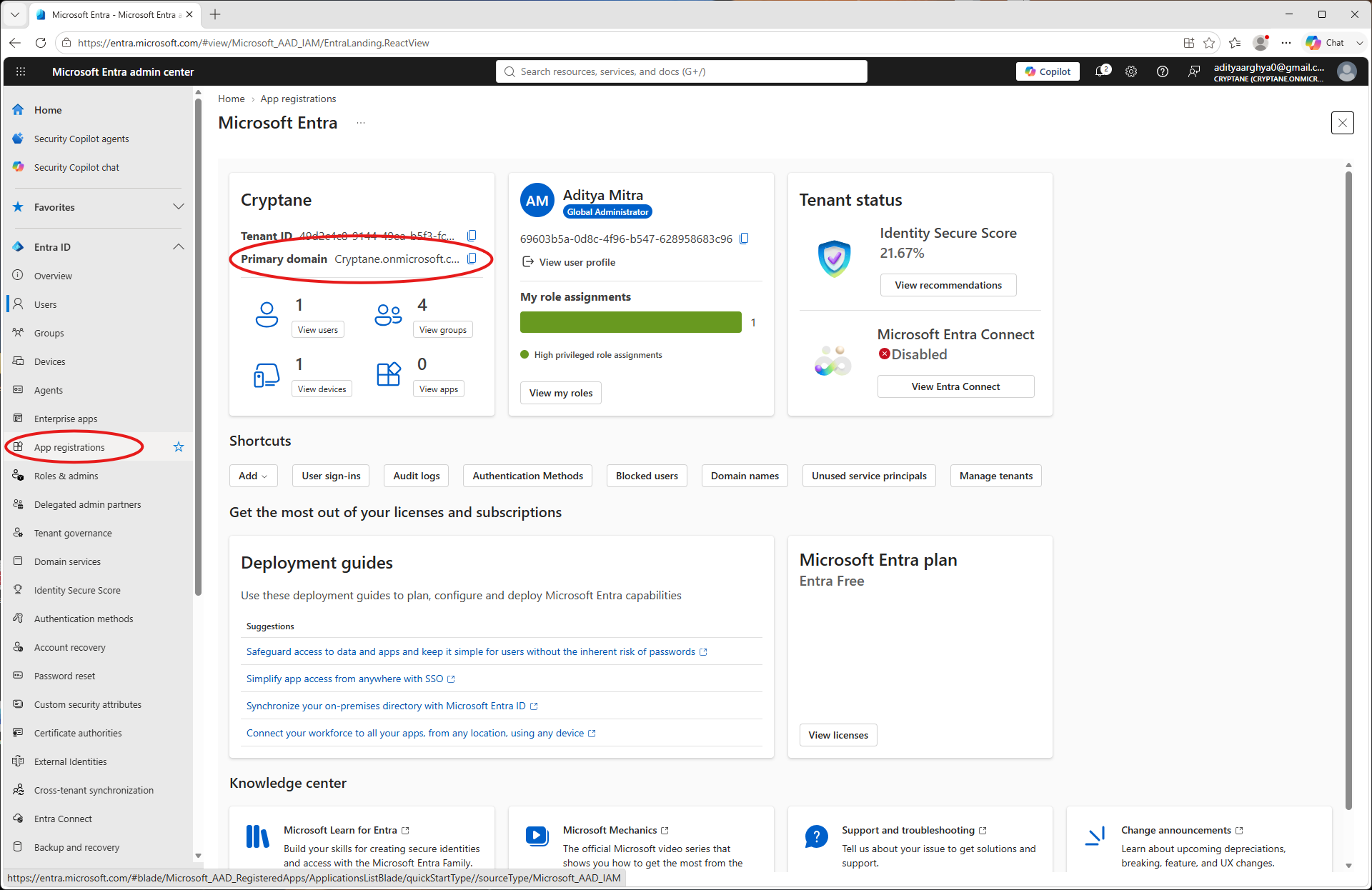The height and width of the screenshot is (890, 1372).
Task: Copy the Tenant ID value
Action: (472, 236)
